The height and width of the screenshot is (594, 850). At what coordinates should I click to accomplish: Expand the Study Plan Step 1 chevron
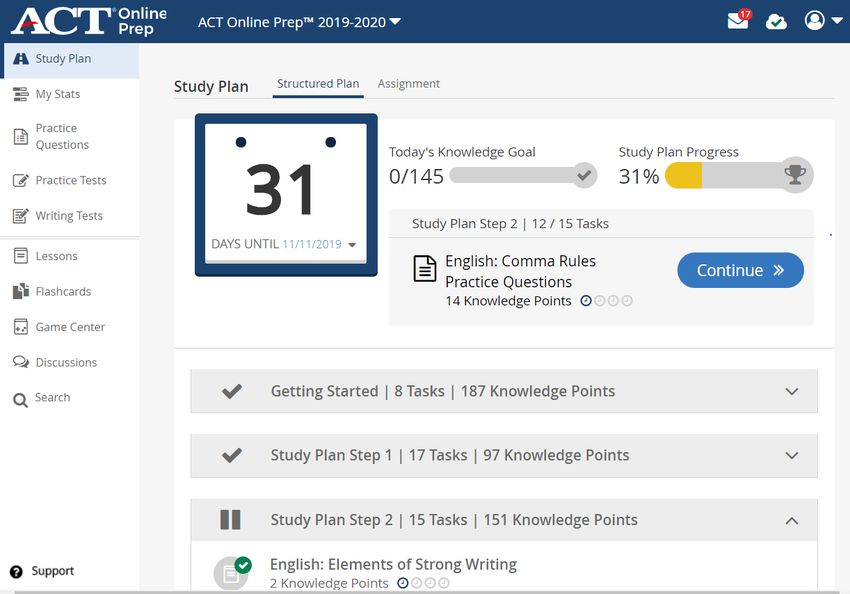coord(792,455)
